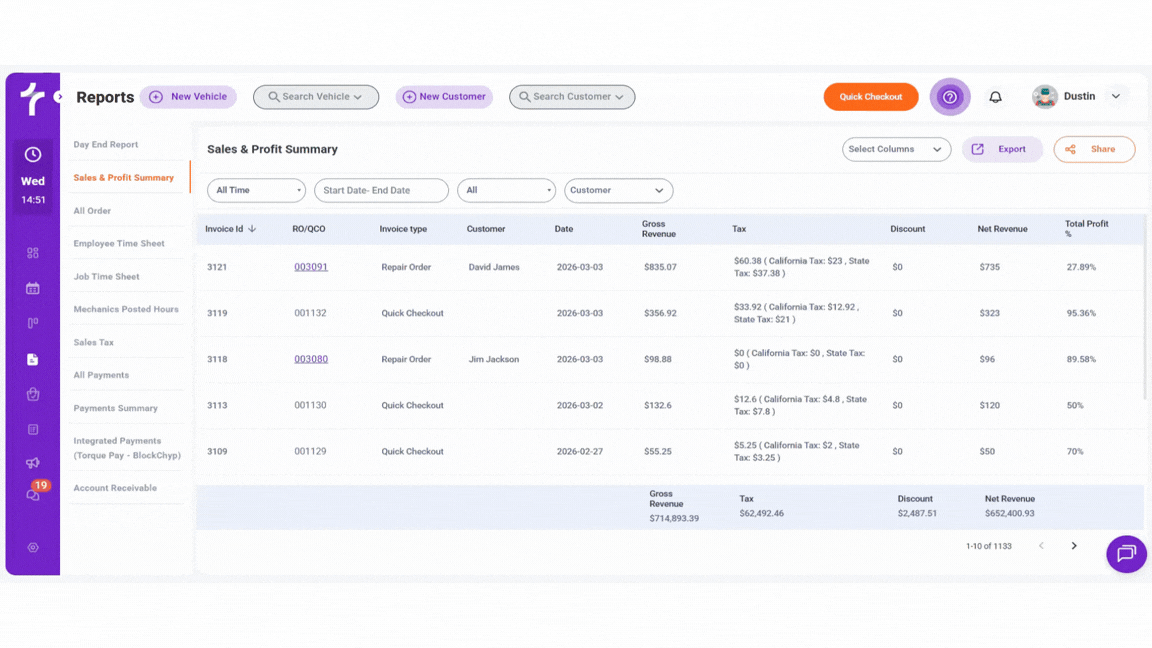Sort by Invoice Id column arrow
This screenshot has width=1152, height=648.
coord(252,229)
